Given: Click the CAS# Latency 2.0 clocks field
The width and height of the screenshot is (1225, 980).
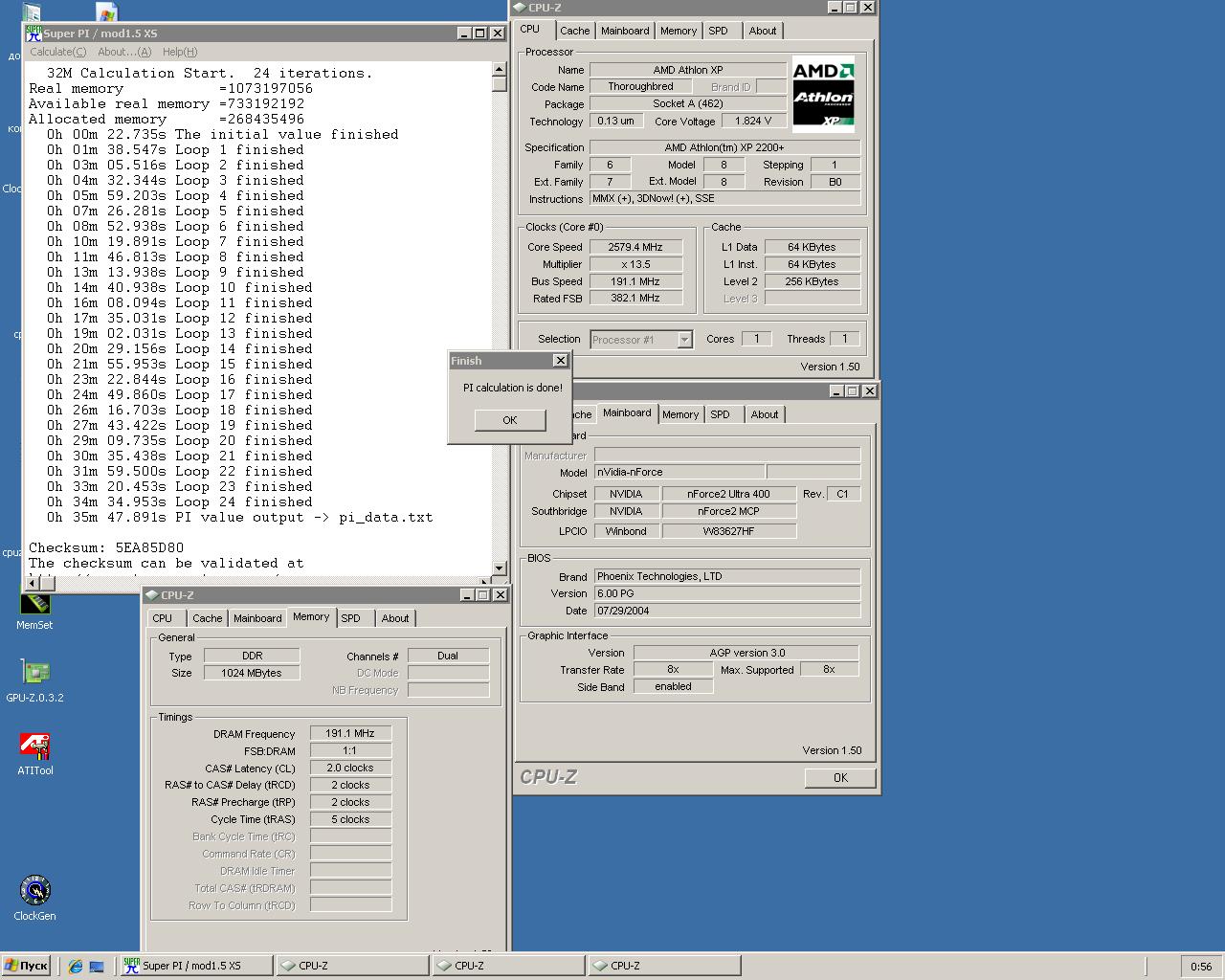Looking at the screenshot, I should pos(350,768).
